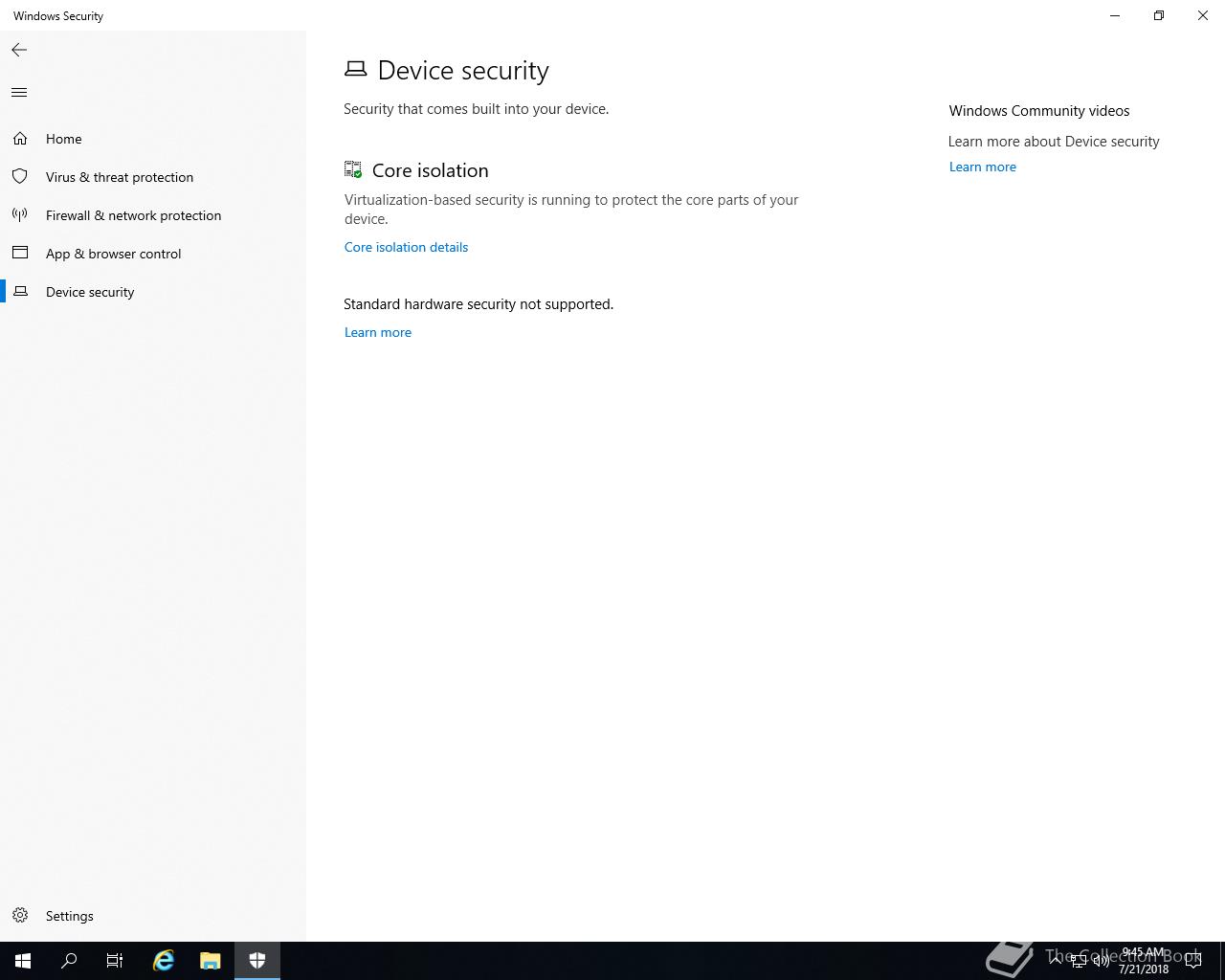
Task: Show hidden tray icons chevron
Action: coord(1056,961)
